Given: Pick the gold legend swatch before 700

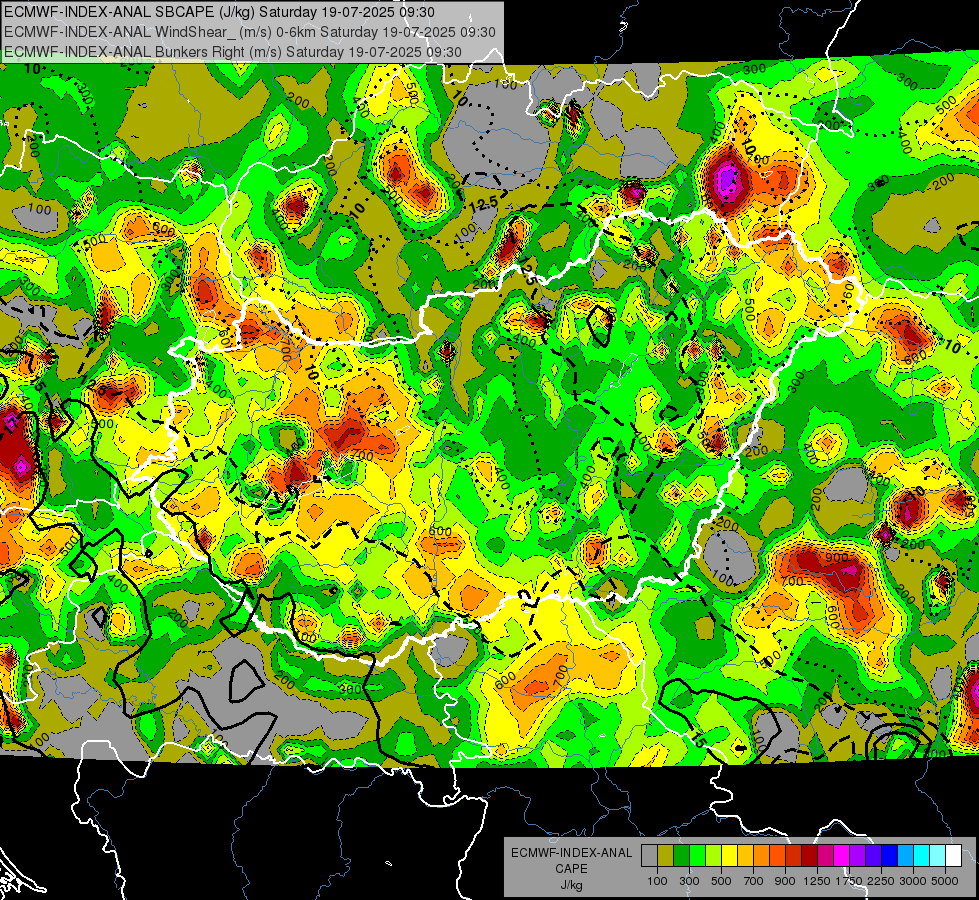Looking at the screenshot, I should (745, 856).
